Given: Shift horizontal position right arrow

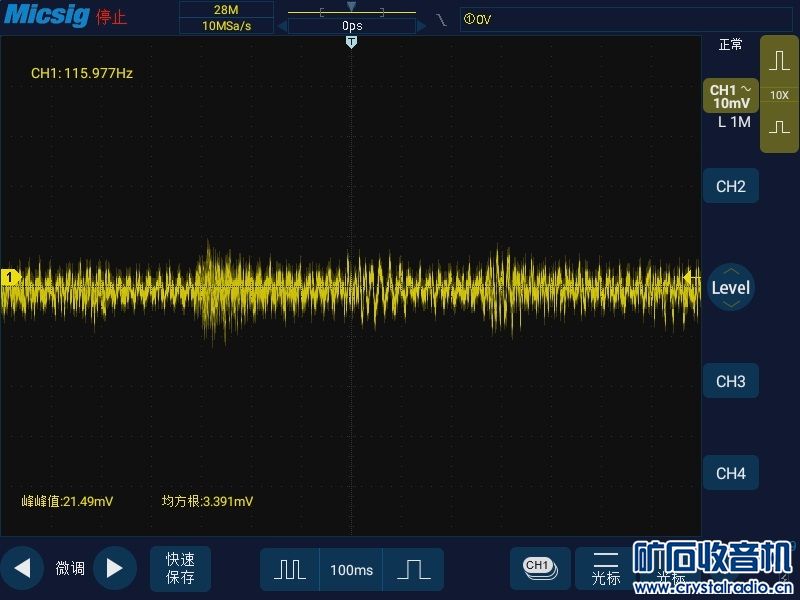Looking at the screenshot, I should coord(421,26).
